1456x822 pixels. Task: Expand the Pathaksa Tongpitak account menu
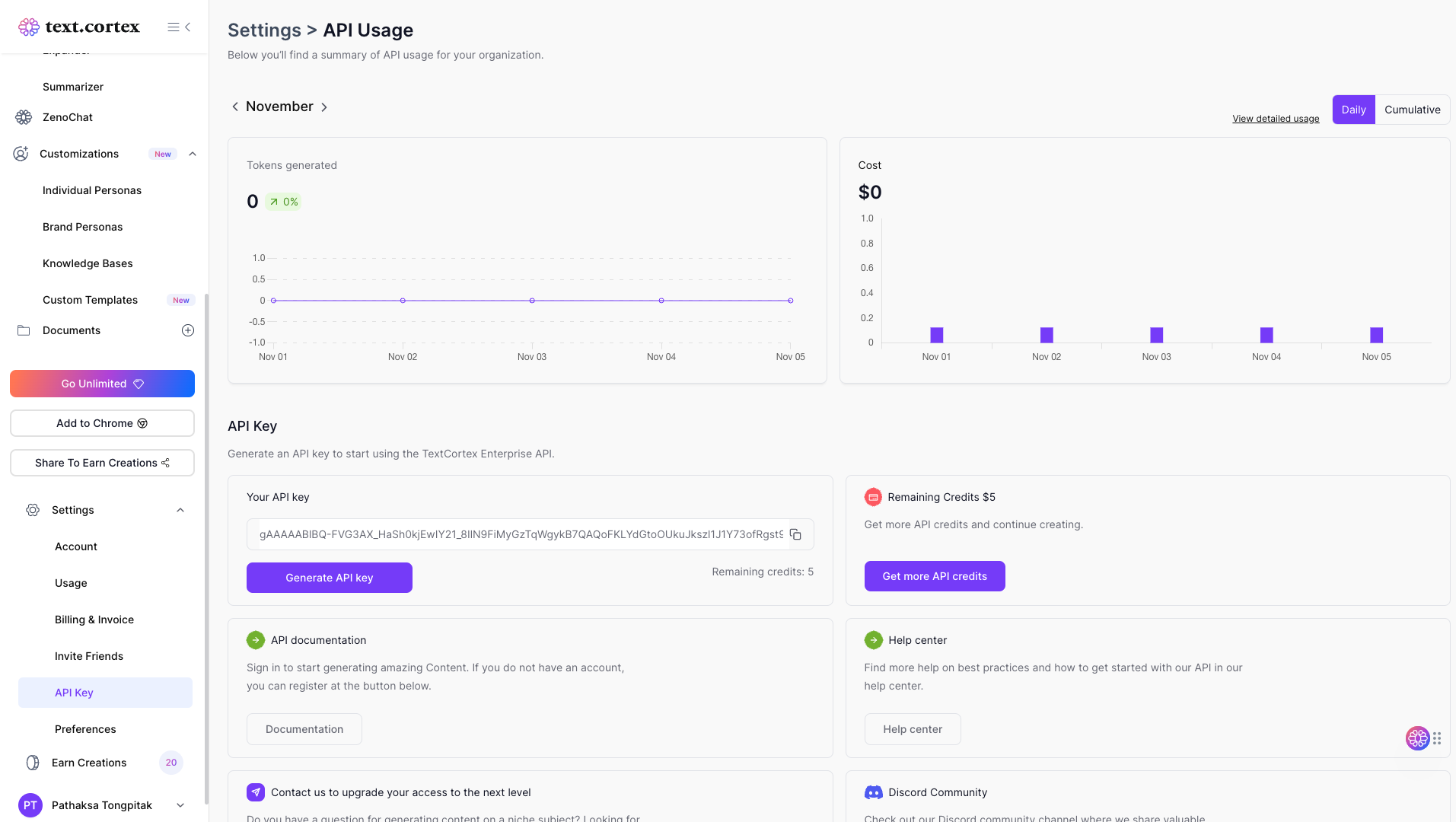coord(180,805)
